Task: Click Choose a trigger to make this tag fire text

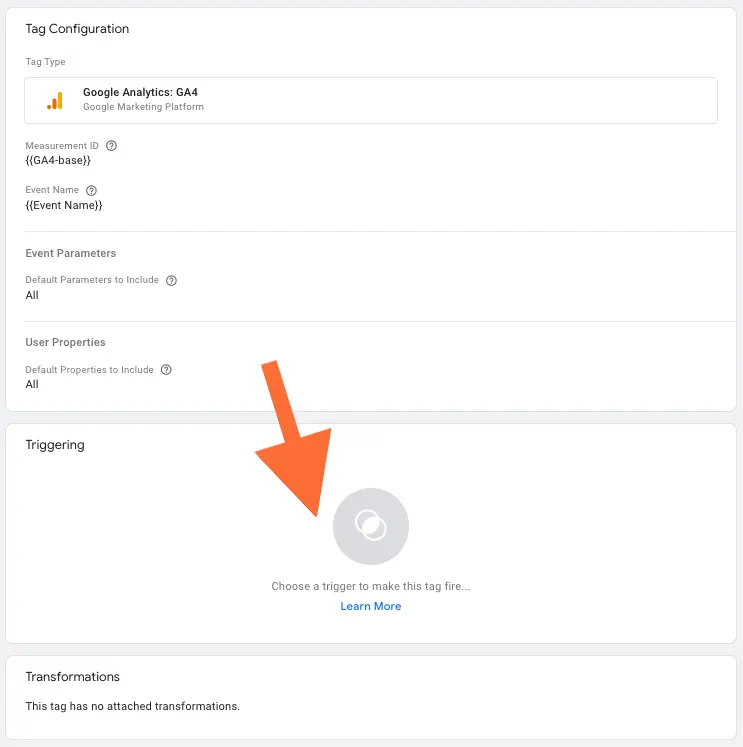Action: (371, 586)
